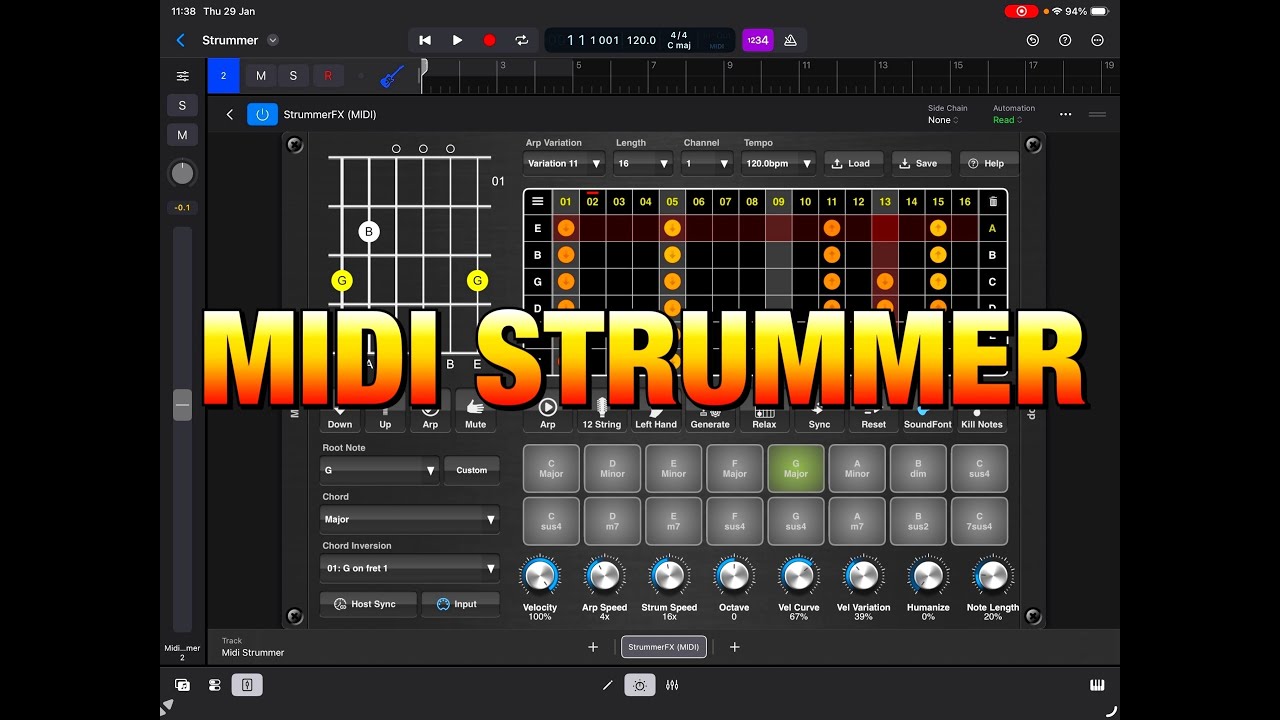Open the help question mark in top bar

1065,40
